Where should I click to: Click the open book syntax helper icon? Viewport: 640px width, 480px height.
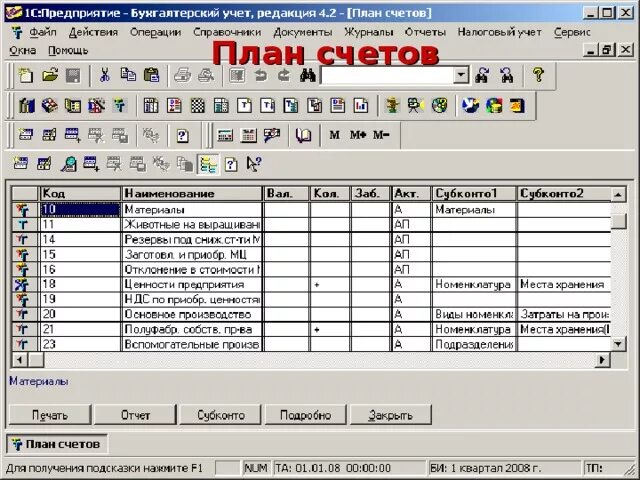click(x=304, y=136)
